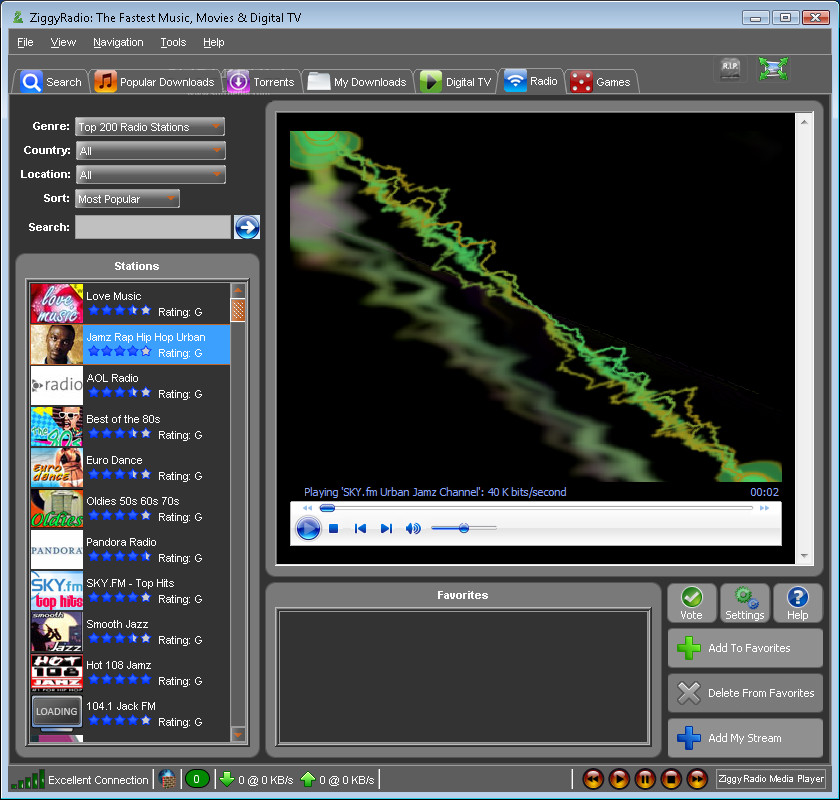
Task: Select Jamz Rap Hip Hop Urban station
Action: point(130,345)
